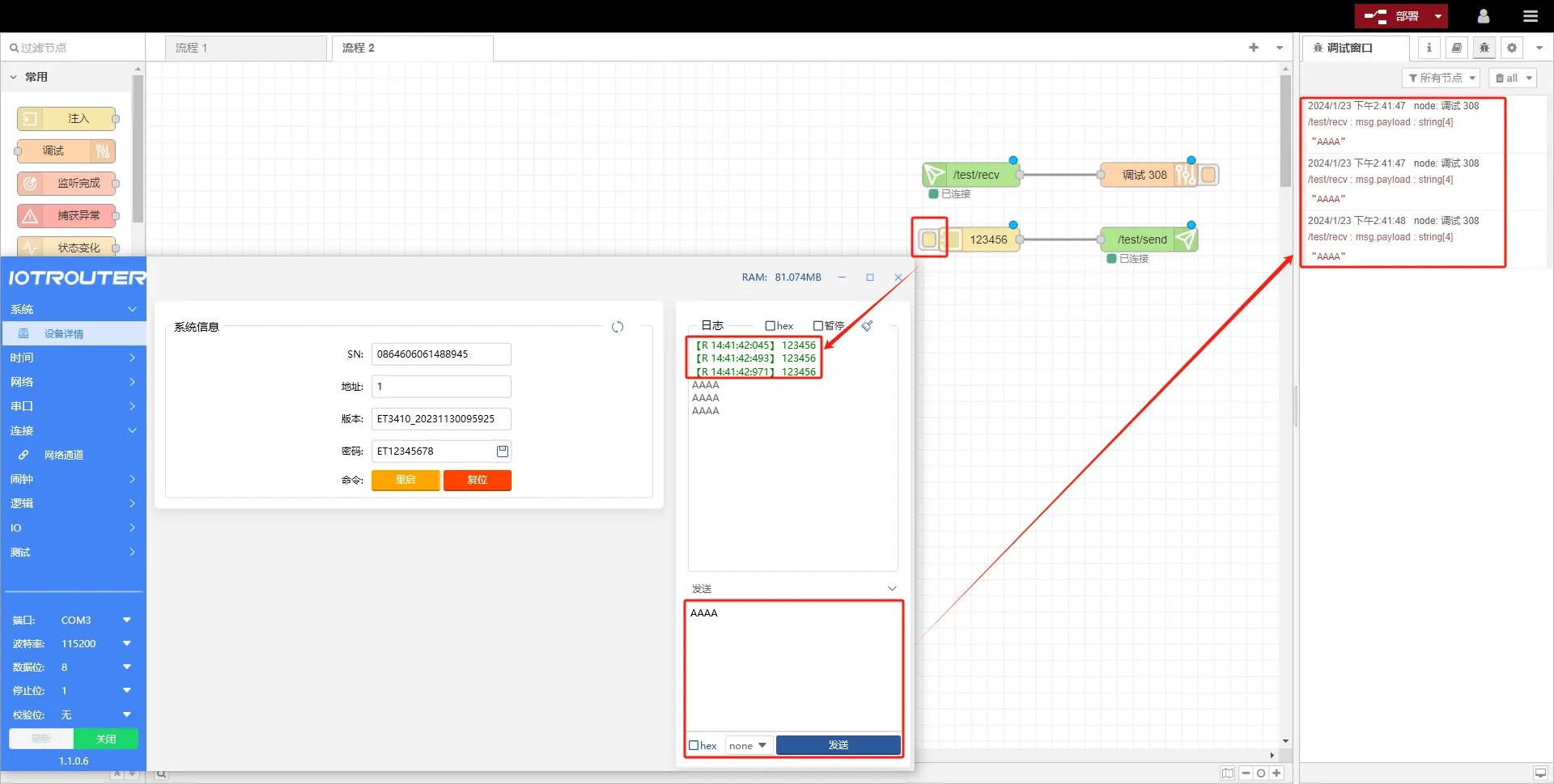This screenshot has width=1554, height=784.
Task: Open the gear configuration nodes icon
Action: (1511, 48)
